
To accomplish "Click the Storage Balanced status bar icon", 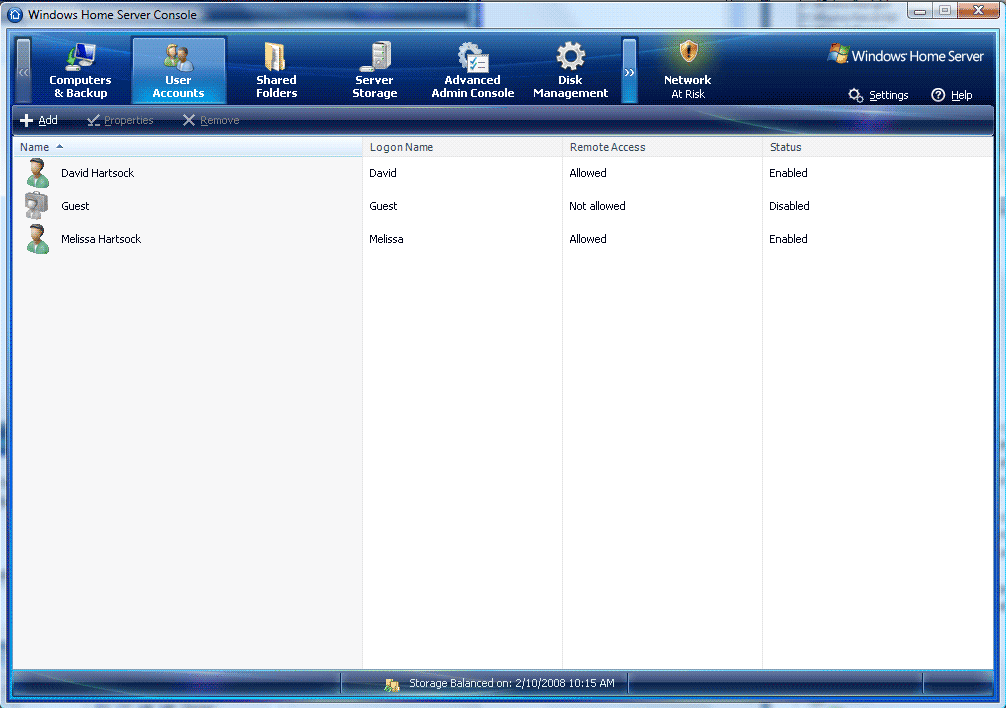I will coord(392,684).
